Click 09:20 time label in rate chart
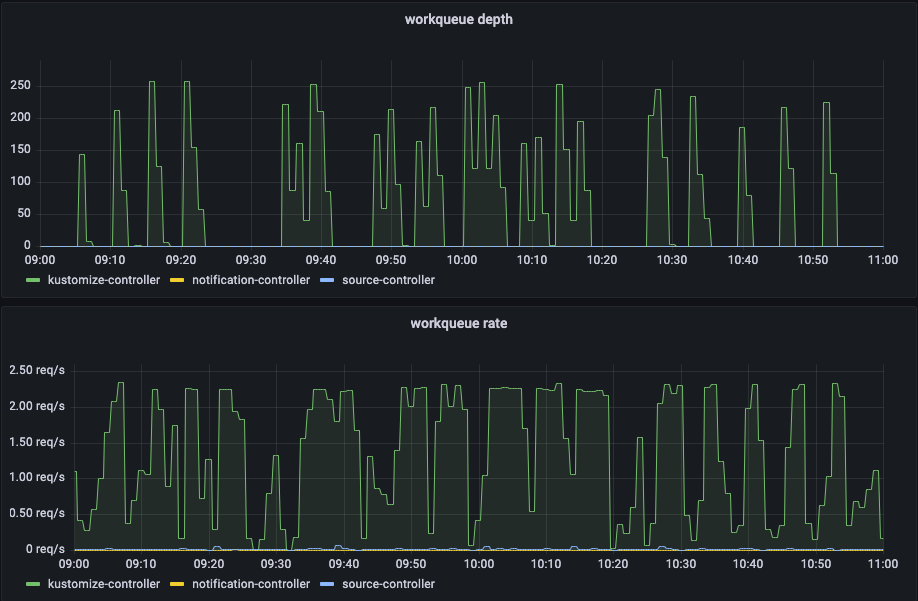Image resolution: width=918 pixels, height=601 pixels. [209, 564]
